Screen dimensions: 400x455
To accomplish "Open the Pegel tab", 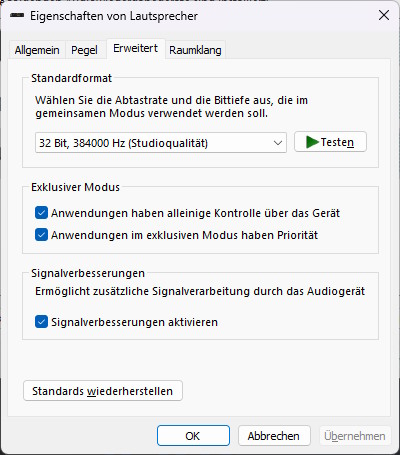I will (x=84, y=50).
